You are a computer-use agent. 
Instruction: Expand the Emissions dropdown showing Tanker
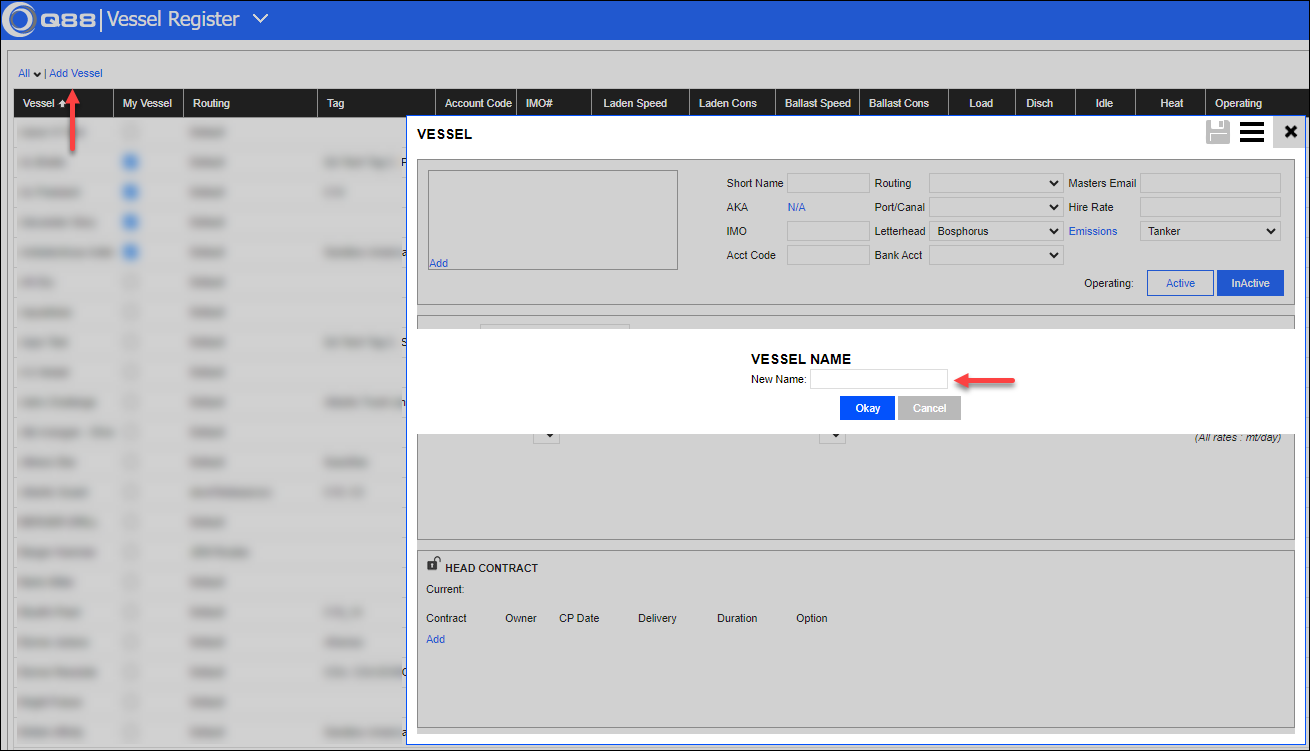pyautogui.click(x=1210, y=231)
